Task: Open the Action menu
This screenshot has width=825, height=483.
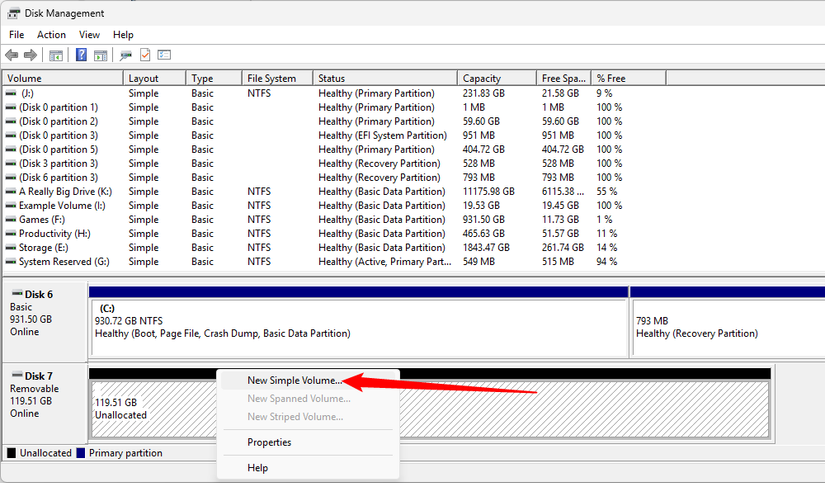Action: coord(51,35)
